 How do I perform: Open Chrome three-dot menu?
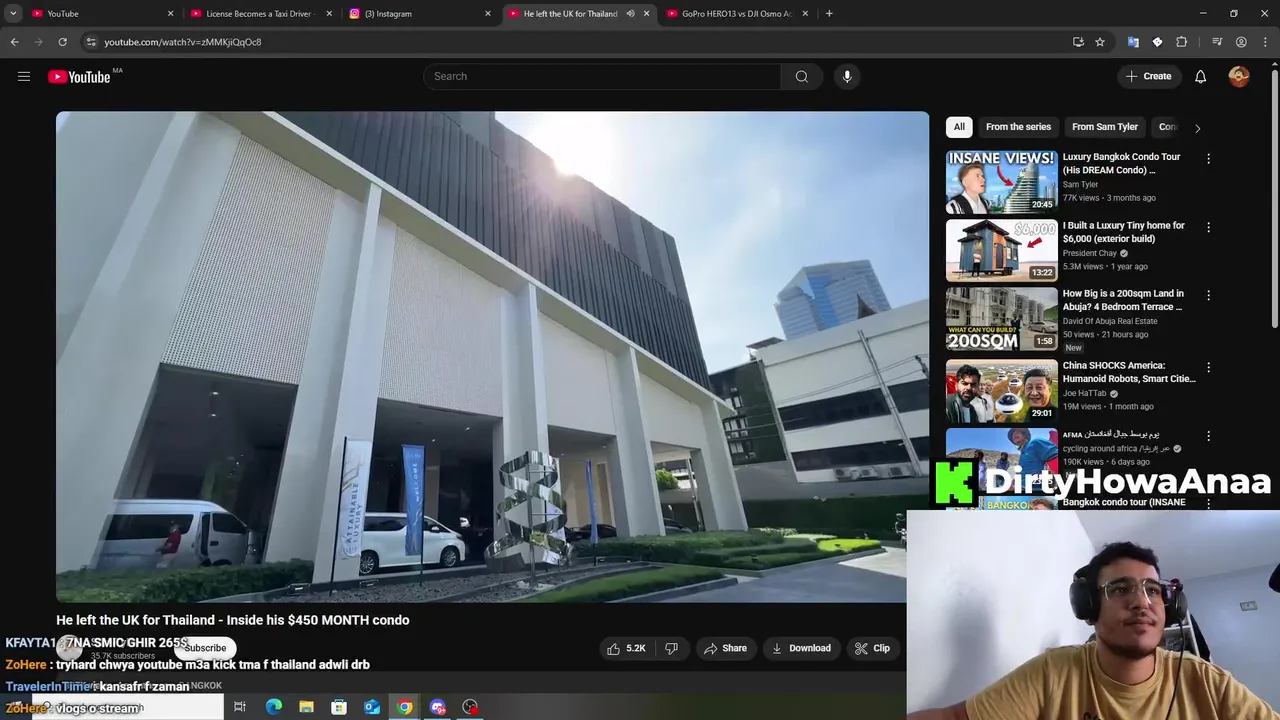coord(1266,42)
